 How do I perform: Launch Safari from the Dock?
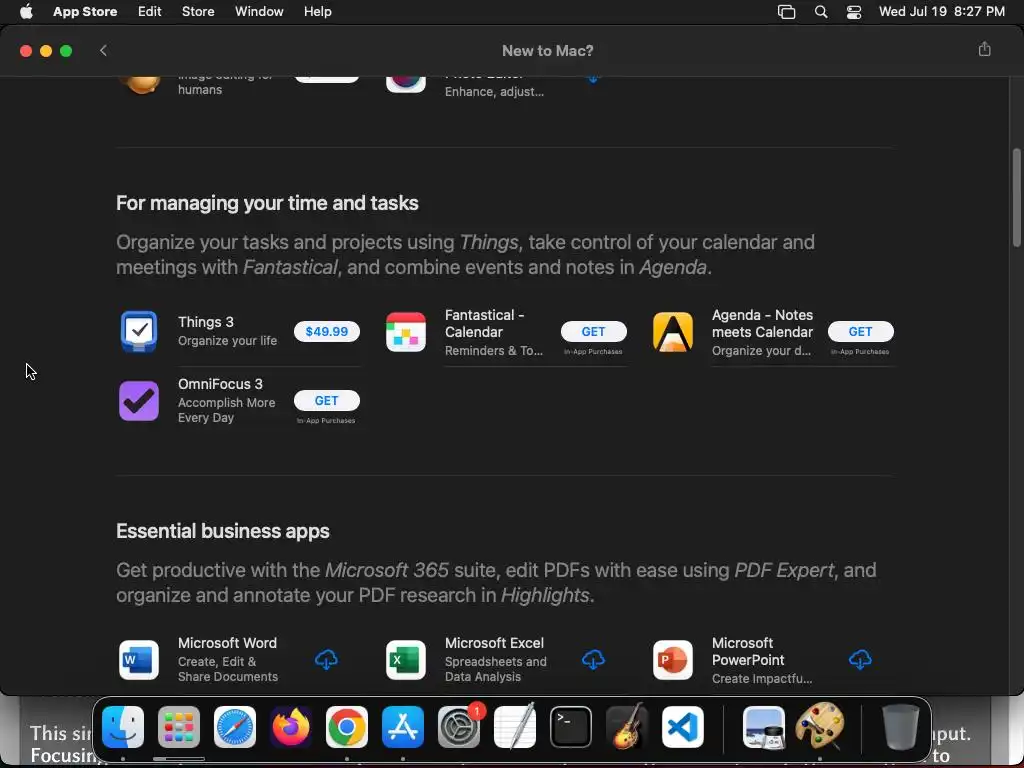tap(235, 727)
